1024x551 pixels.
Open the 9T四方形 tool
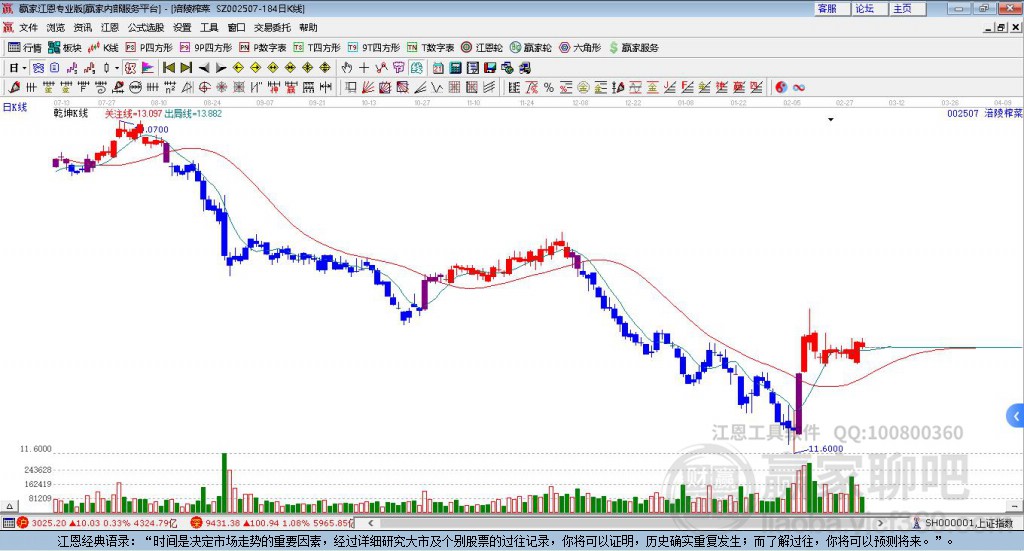[374, 48]
